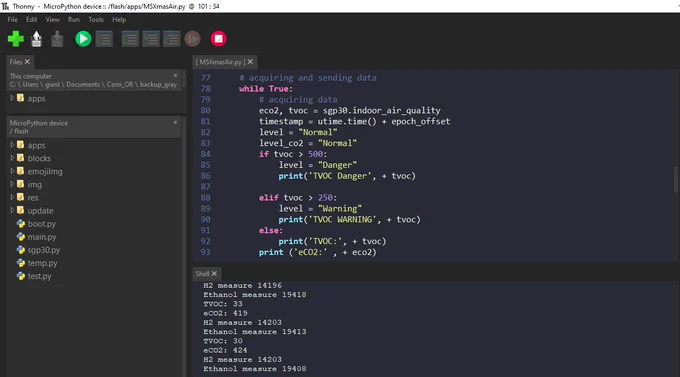
Task: Run current script with the green play button
Action: pyautogui.click(x=83, y=39)
